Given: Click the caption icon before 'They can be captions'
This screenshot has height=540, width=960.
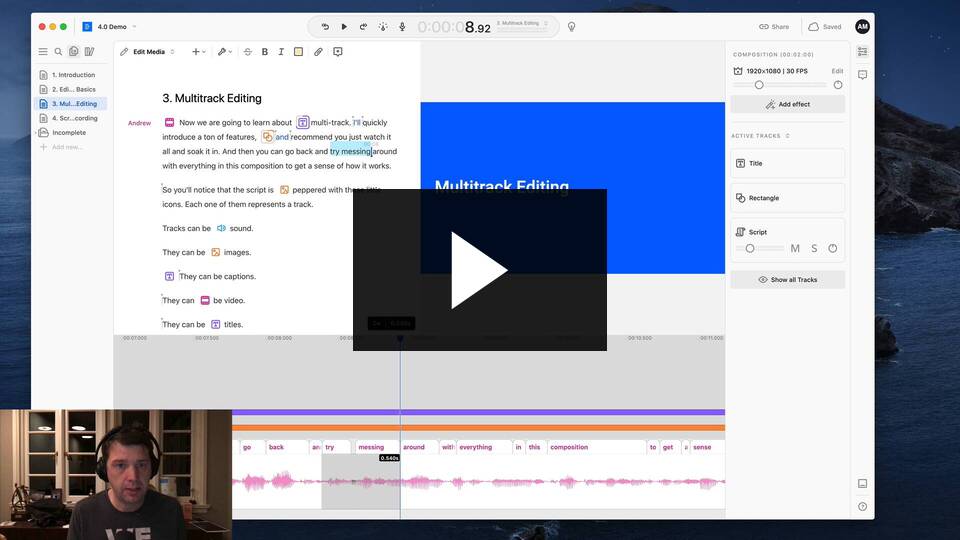Looking at the screenshot, I should click(x=170, y=276).
